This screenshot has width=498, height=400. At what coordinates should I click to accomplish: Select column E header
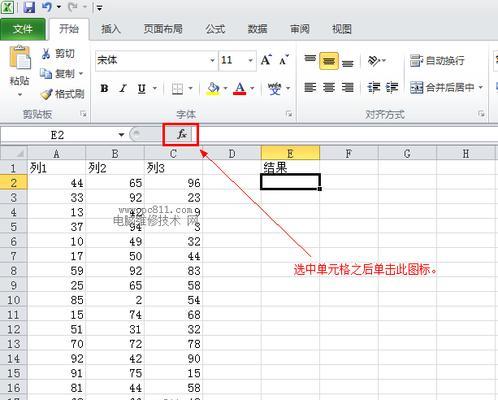(x=290, y=154)
